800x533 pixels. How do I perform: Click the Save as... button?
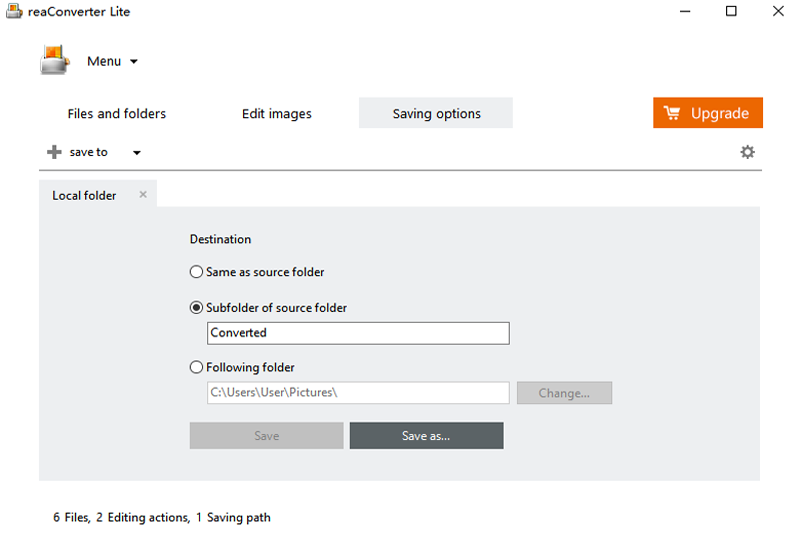[x=426, y=436]
